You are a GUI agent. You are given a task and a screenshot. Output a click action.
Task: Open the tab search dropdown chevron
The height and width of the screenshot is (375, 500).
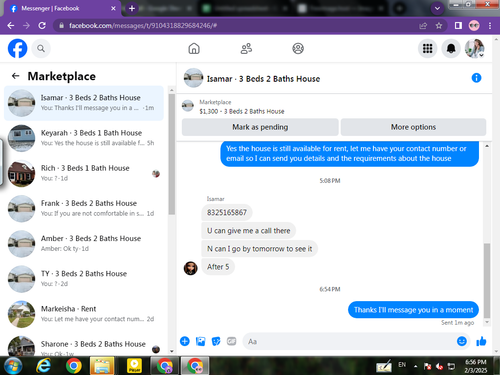tap(437, 8)
